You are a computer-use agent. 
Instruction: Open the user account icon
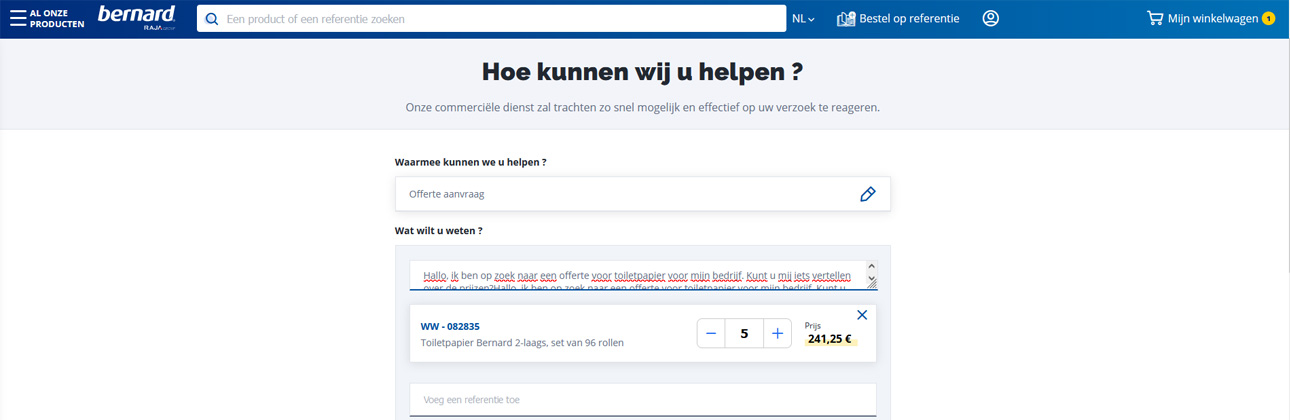[x=990, y=18]
